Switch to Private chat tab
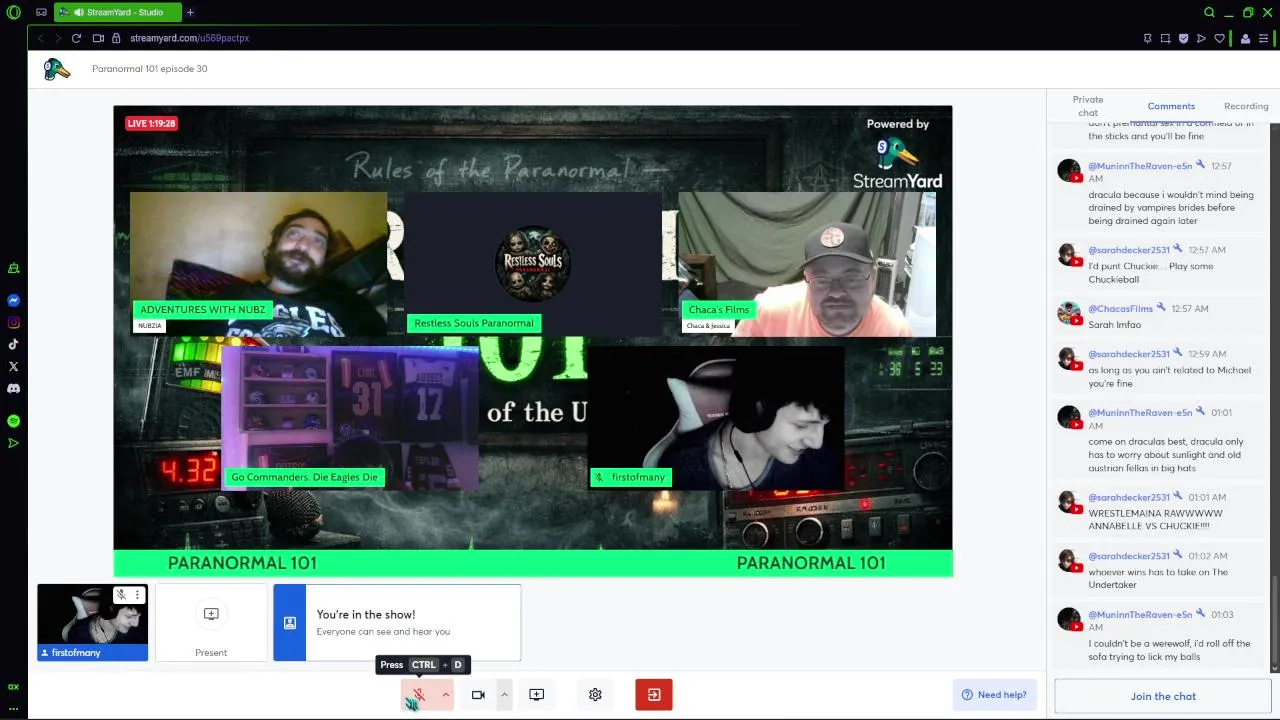 (x=1088, y=106)
